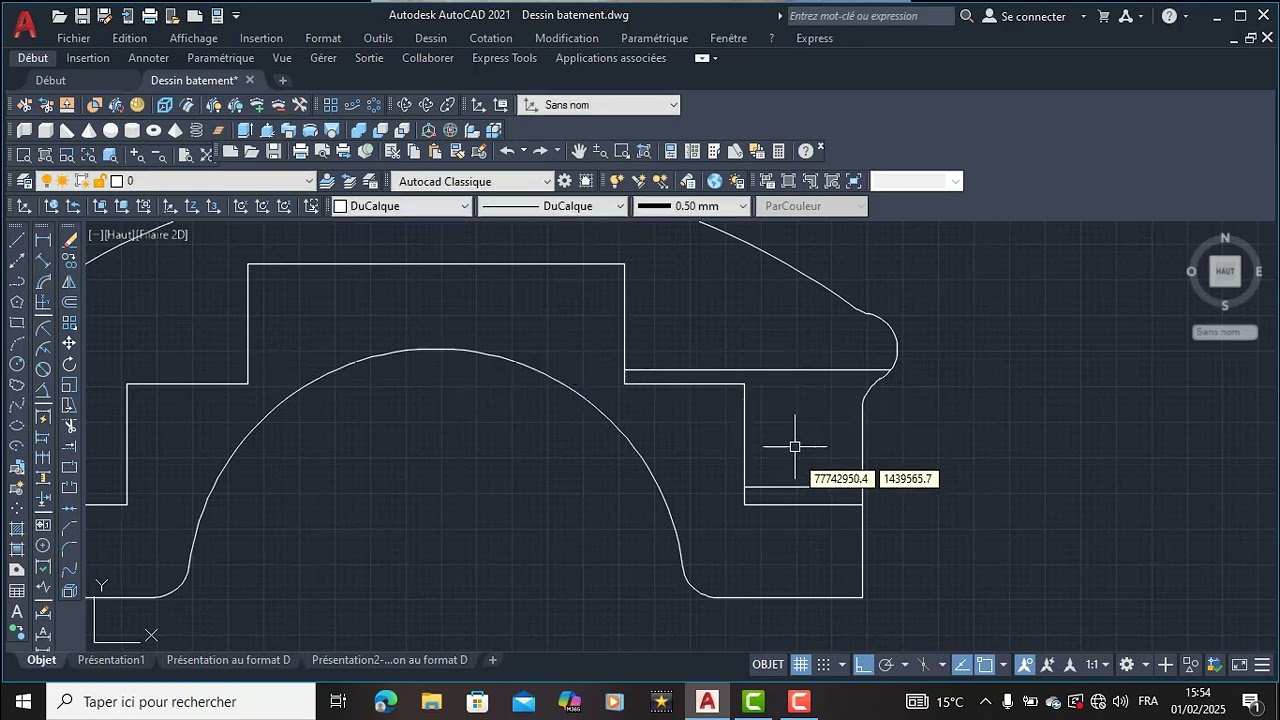Switch to Présentation1 layout tab
1280x720 pixels.
coord(111,660)
